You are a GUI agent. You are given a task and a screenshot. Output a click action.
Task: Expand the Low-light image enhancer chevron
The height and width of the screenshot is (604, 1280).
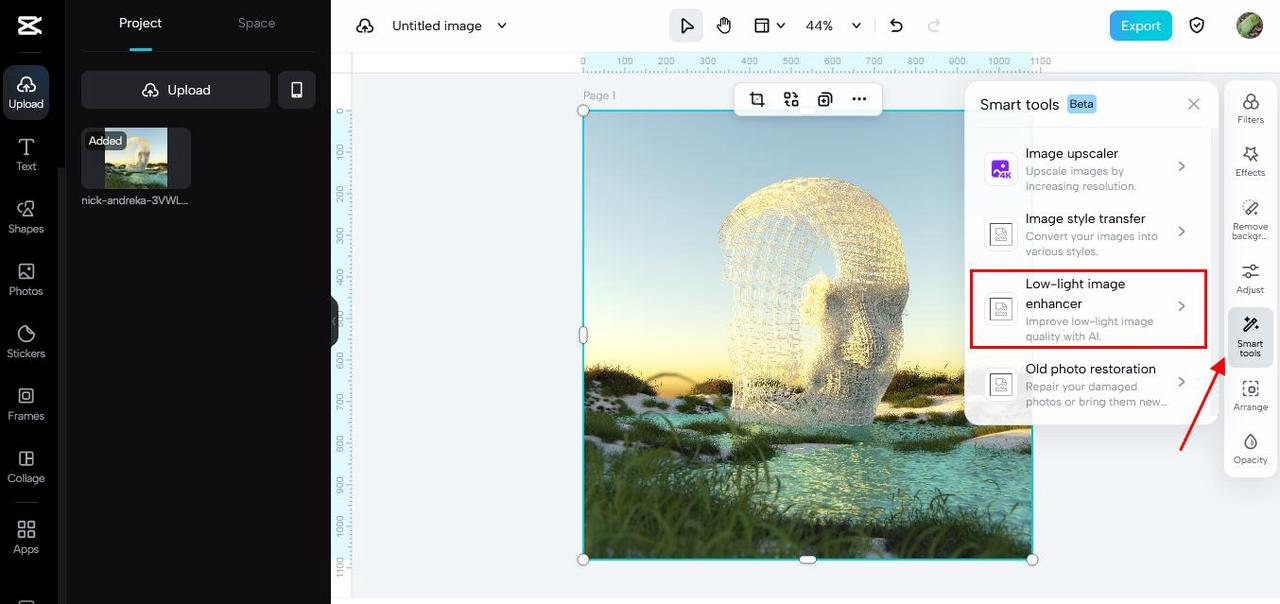[1181, 306]
